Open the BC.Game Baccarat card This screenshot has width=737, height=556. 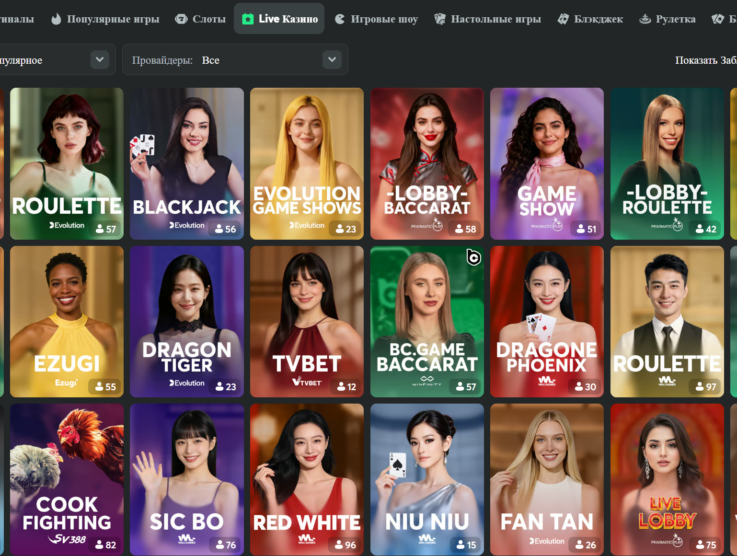tap(427, 321)
